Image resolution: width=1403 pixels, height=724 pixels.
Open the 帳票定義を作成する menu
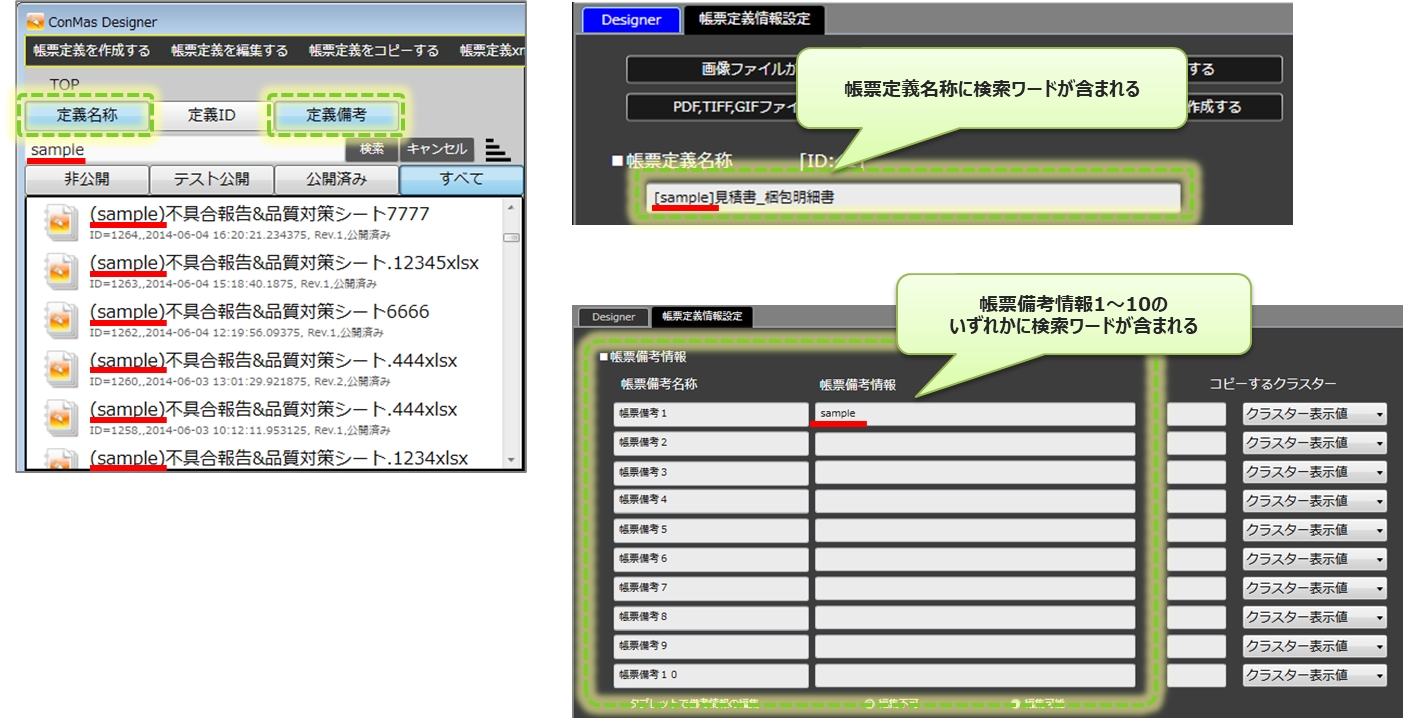point(91,50)
